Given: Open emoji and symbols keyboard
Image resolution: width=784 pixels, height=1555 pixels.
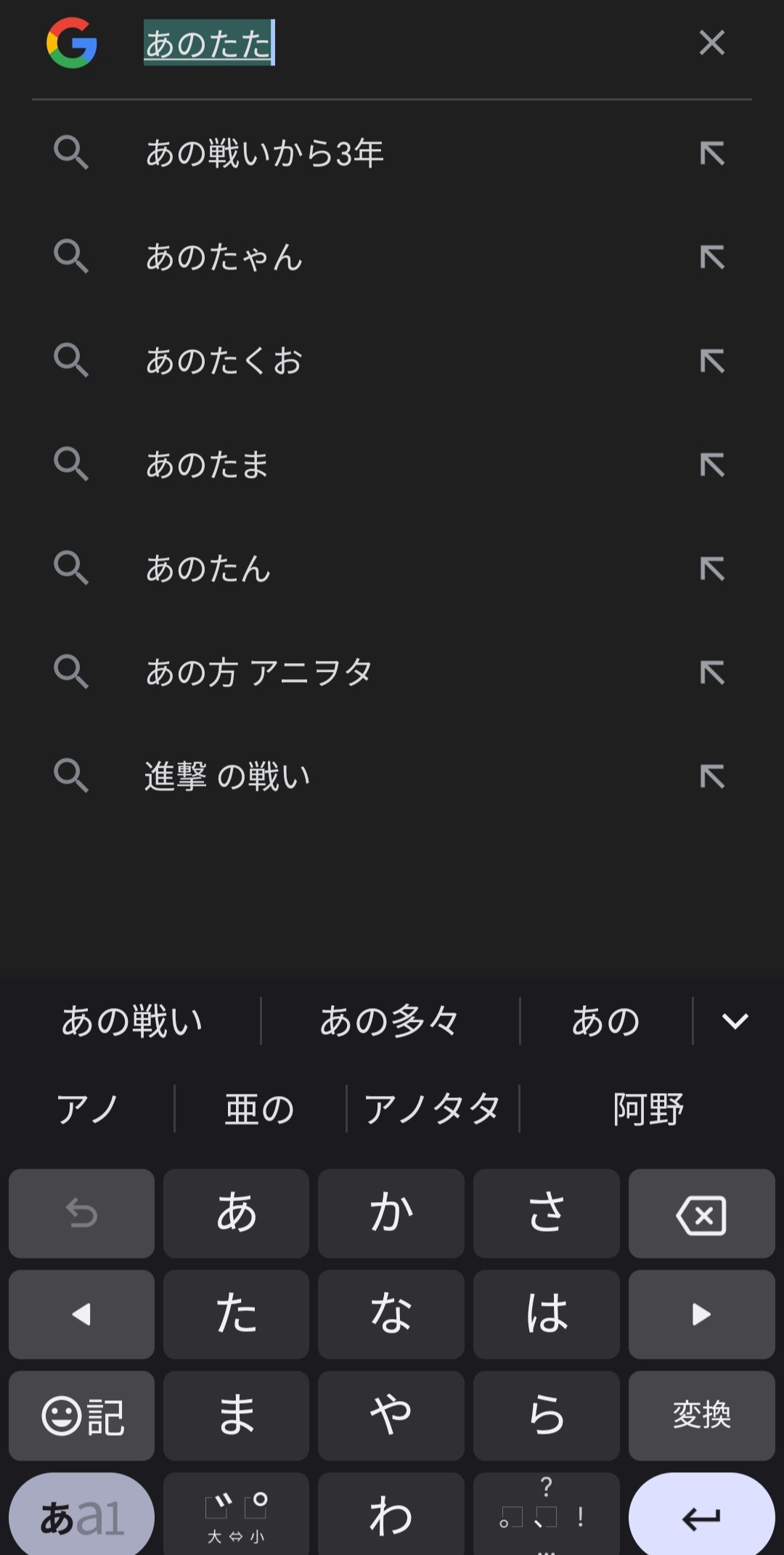Looking at the screenshot, I should coord(81,1416).
